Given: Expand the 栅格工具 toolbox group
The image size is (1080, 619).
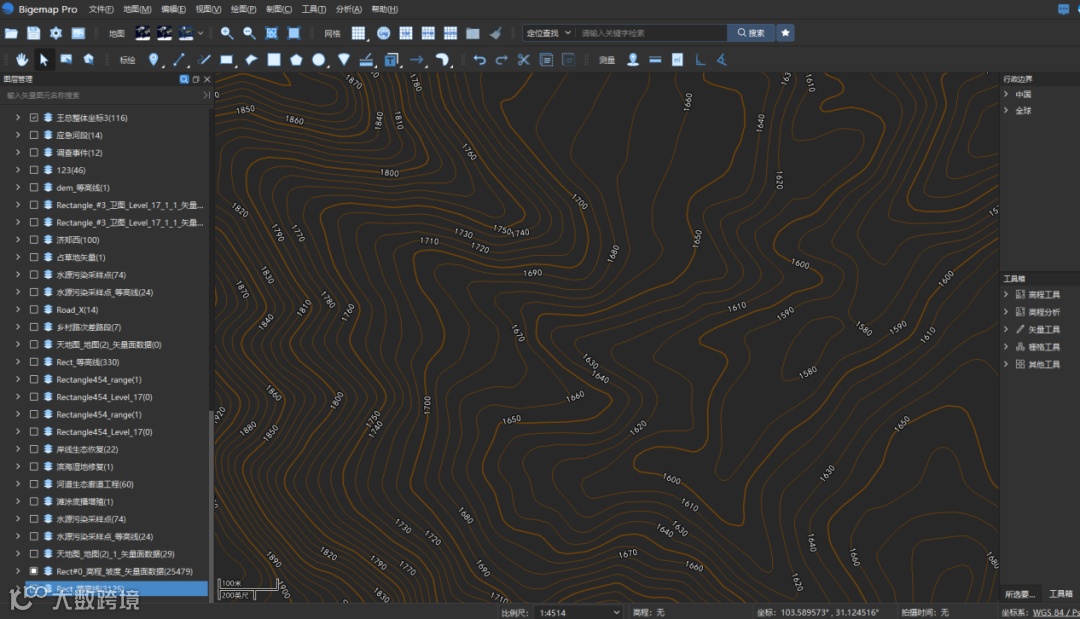Looking at the screenshot, I should (1006, 346).
